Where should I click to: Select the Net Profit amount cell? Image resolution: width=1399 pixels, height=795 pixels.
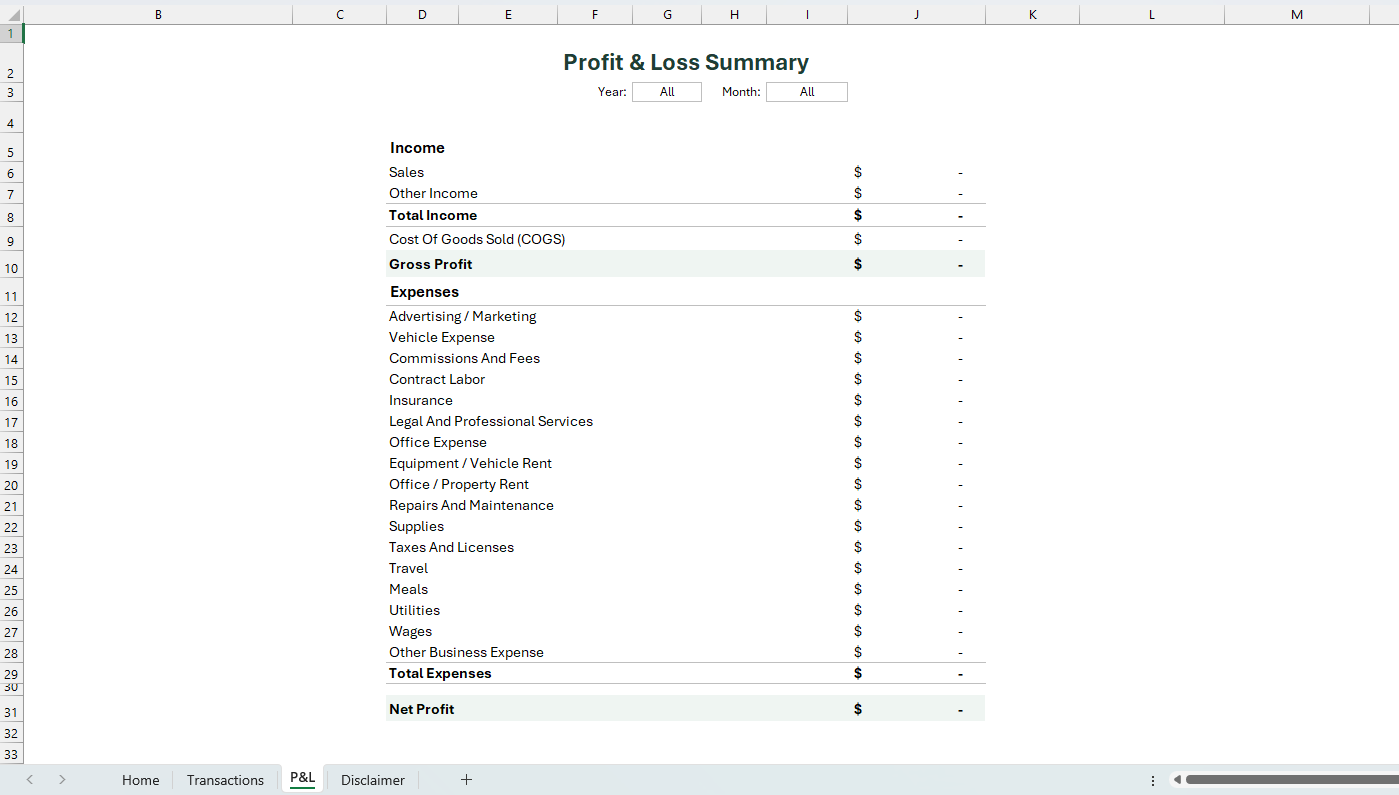pos(916,709)
